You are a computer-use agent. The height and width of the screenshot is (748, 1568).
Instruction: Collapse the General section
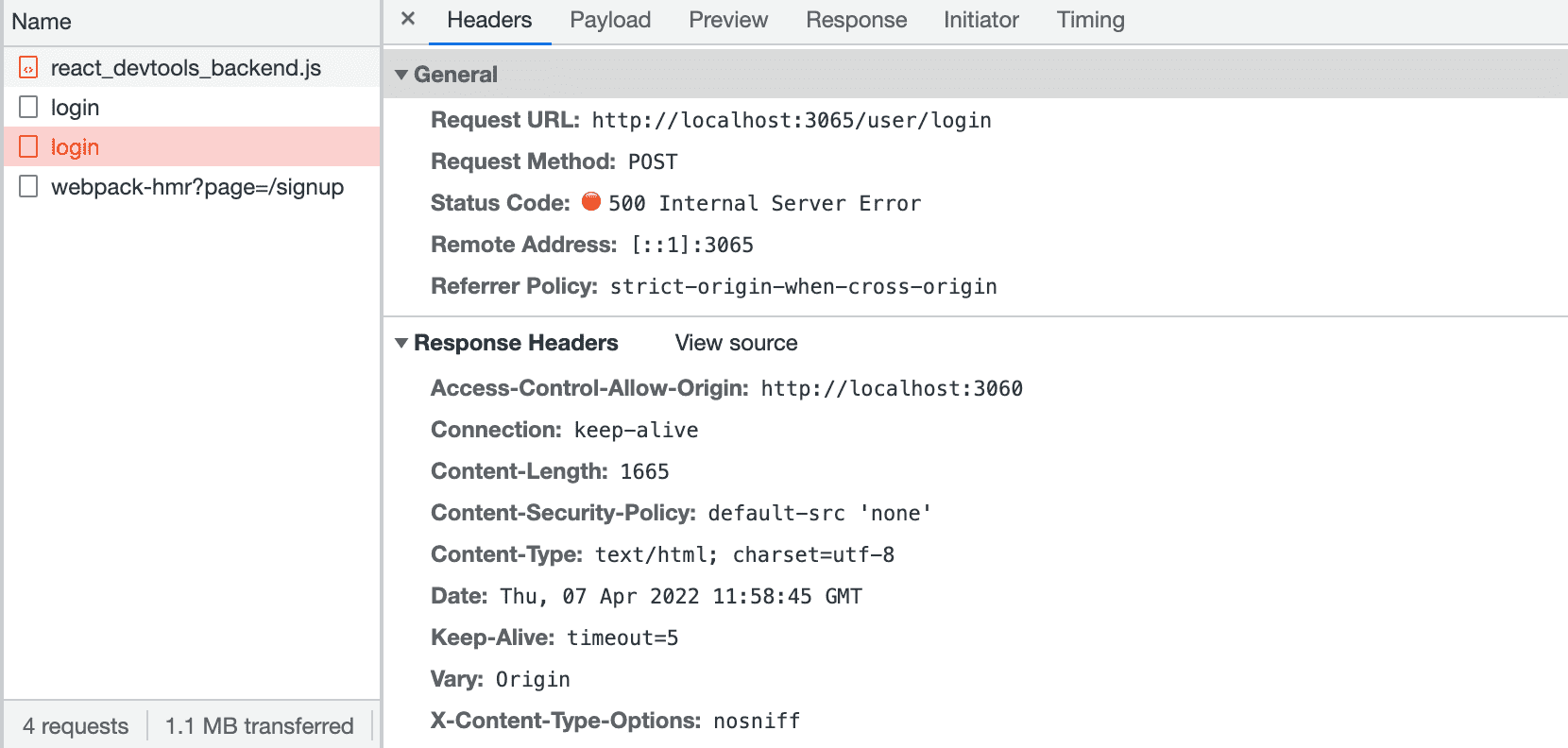[401, 75]
